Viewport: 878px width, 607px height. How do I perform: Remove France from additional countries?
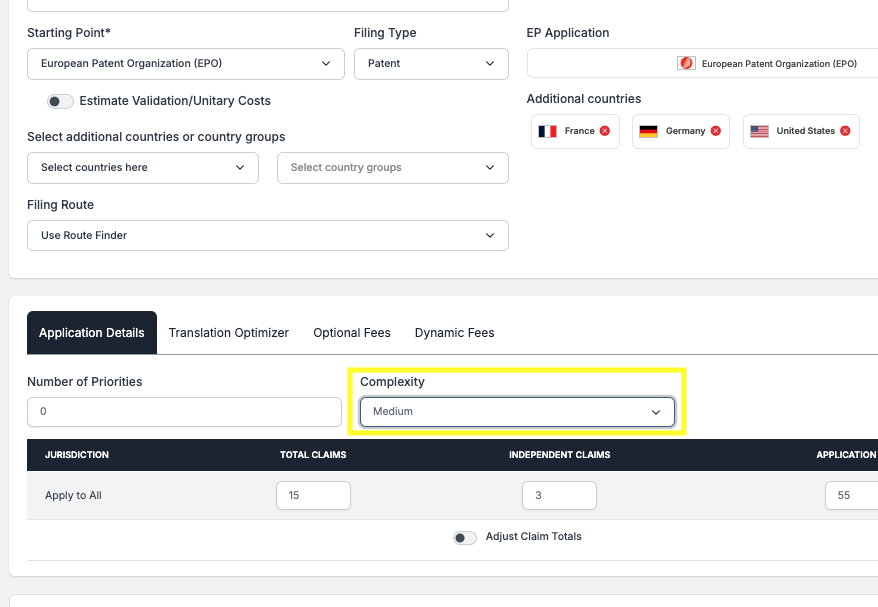[605, 131]
